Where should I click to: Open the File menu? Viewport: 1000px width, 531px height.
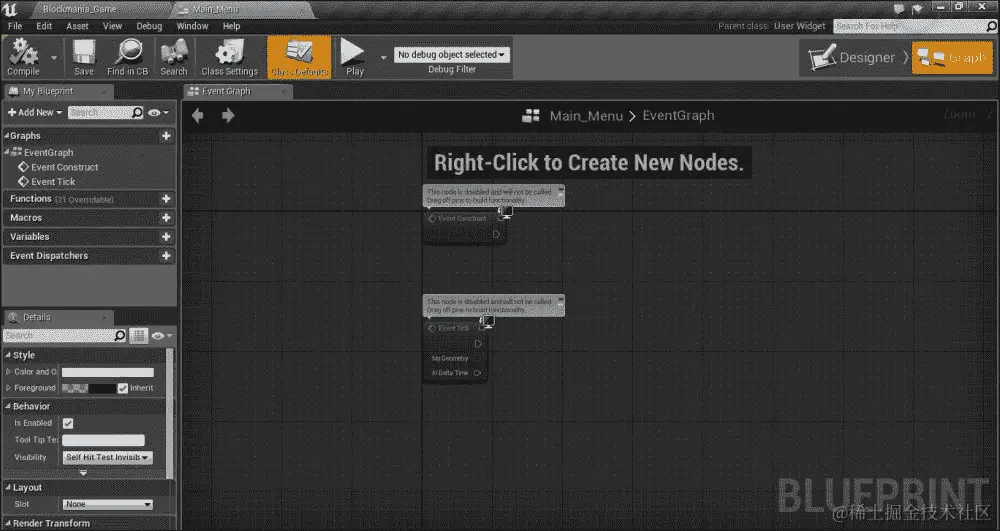click(x=15, y=26)
